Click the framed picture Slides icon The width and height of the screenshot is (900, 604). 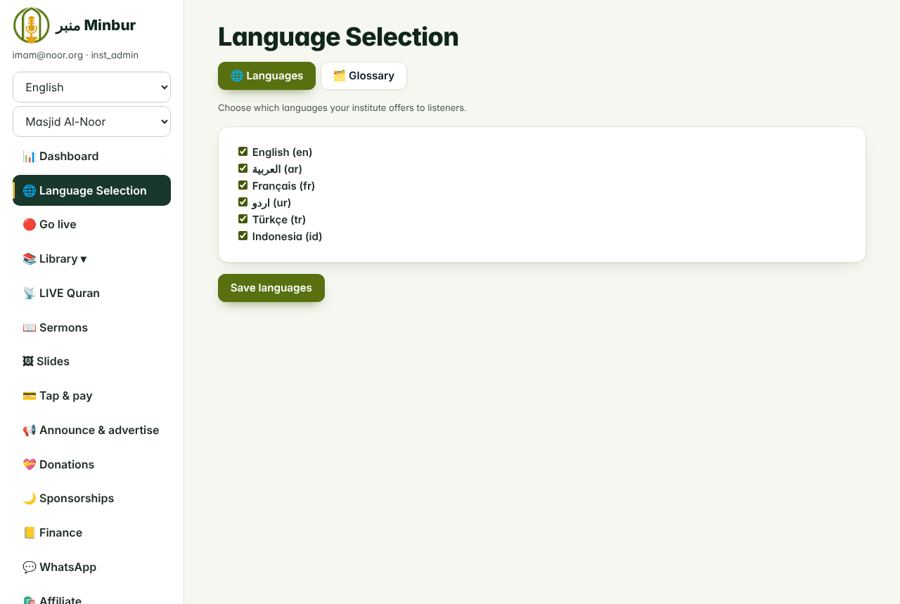tap(28, 361)
